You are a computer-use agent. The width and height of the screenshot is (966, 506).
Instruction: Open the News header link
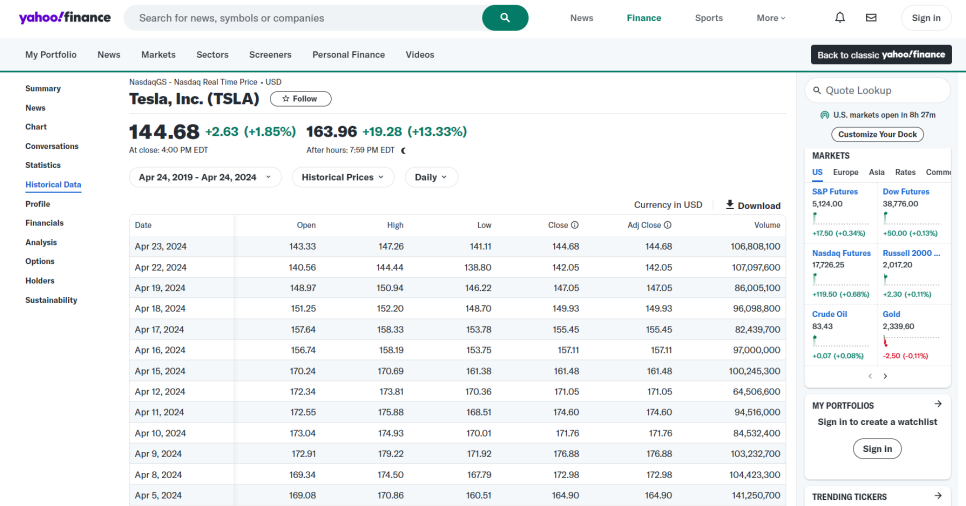[582, 18]
